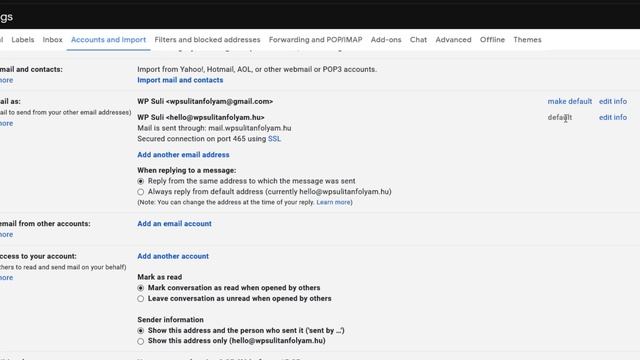Click the default label for hello@wpsulitanfolyam.hu
640x360 pixels.
coord(560,117)
